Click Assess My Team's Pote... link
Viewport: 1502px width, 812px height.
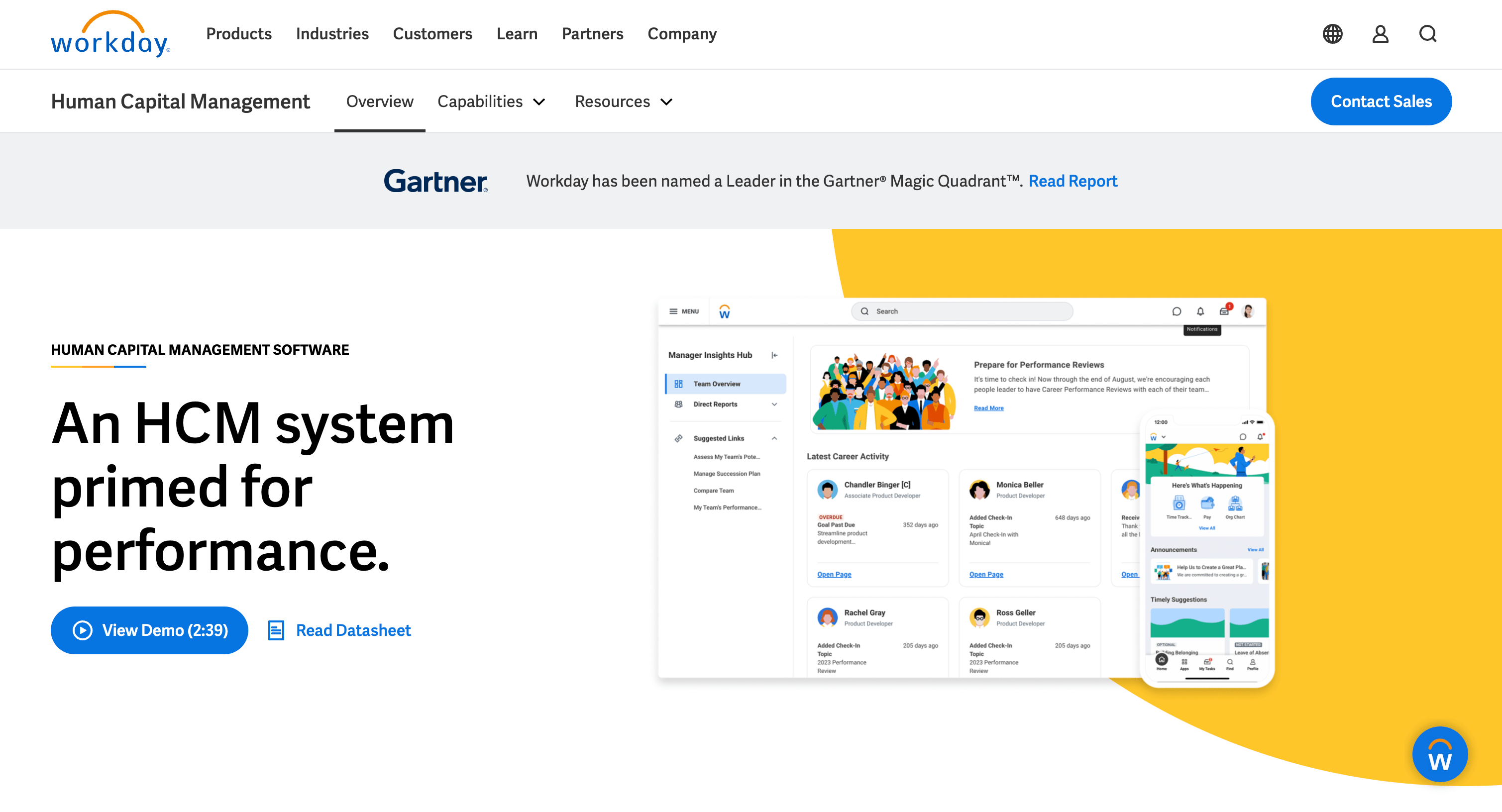[727, 456]
